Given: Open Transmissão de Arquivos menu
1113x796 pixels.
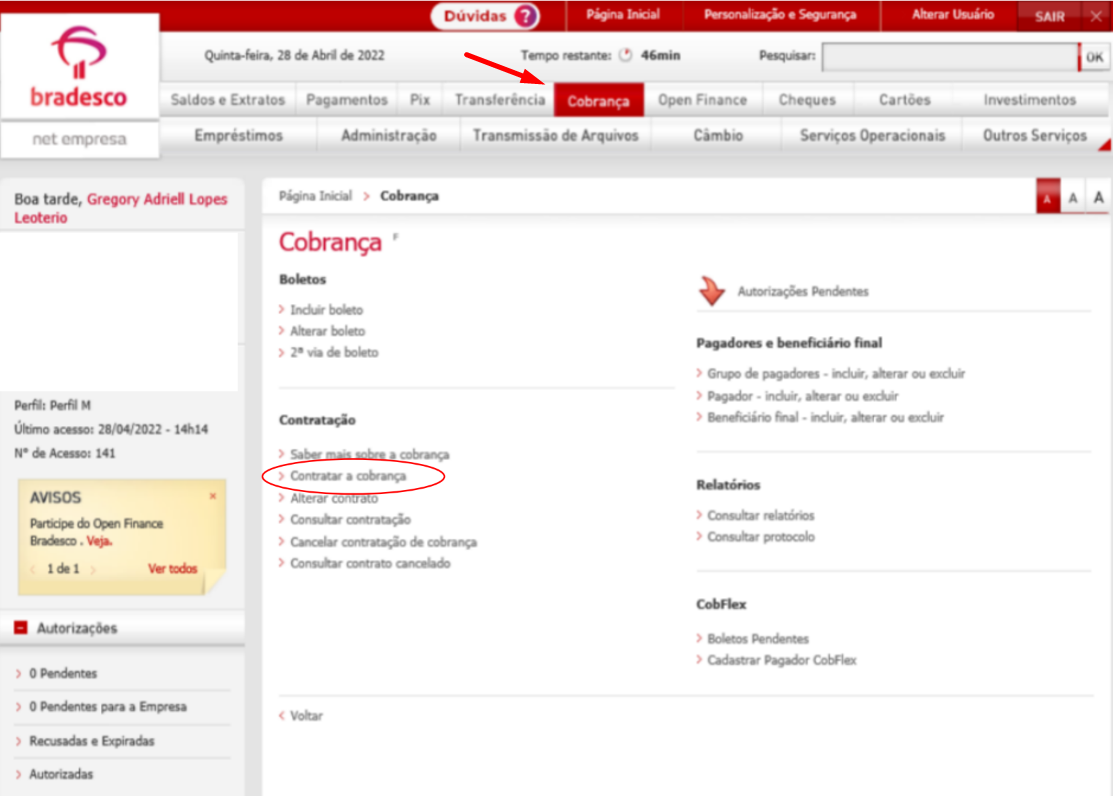Looking at the screenshot, I should [x=556, y=136].
